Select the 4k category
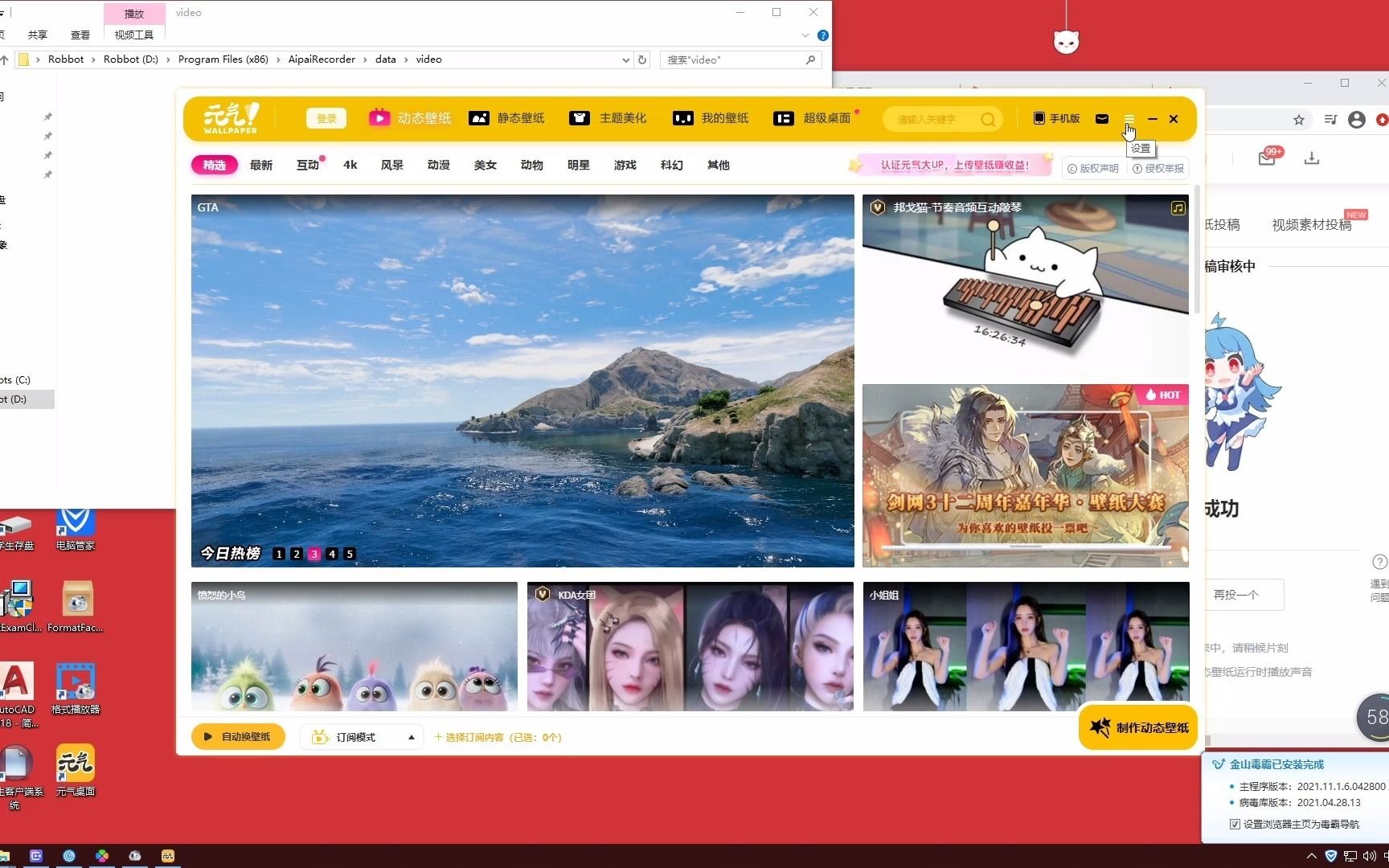 (350, 165)
